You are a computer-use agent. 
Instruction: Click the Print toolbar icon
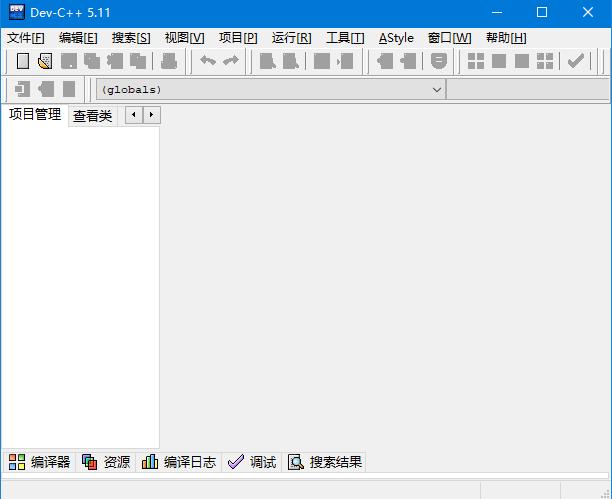[x=169, y=61]
